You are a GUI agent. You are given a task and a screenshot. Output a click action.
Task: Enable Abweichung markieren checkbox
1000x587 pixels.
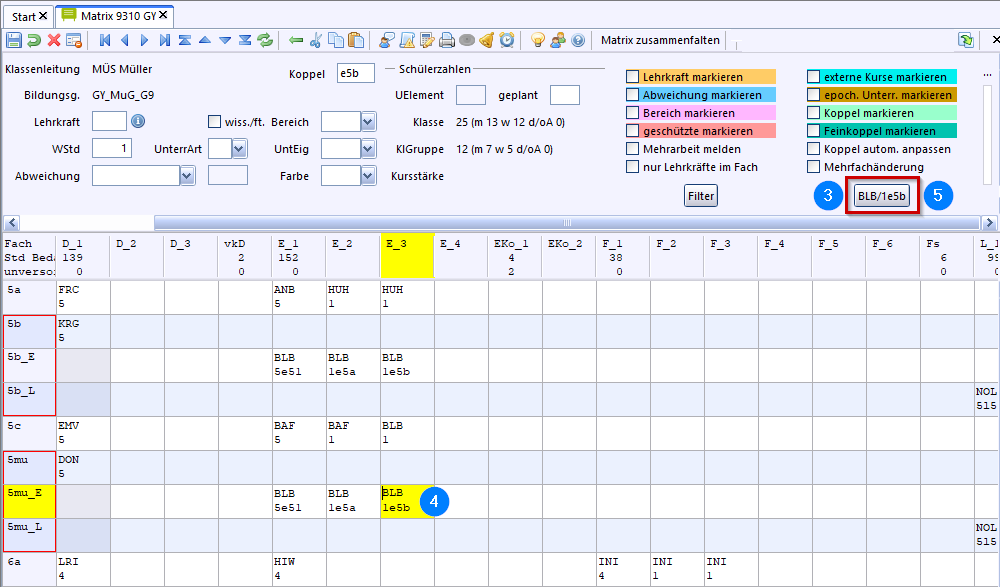pyautogui.click(x=633, y=94)
